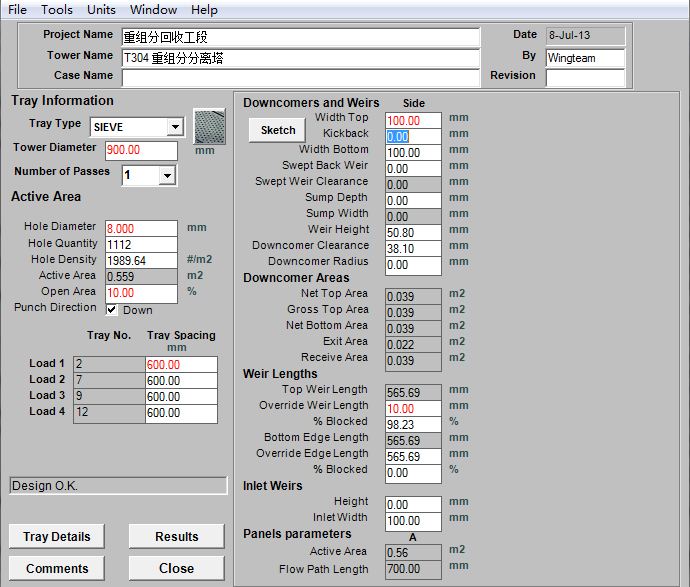This screenshot has height=587, width=690.
Task: Focus the empty Case Name field
Action: point(301,78)
